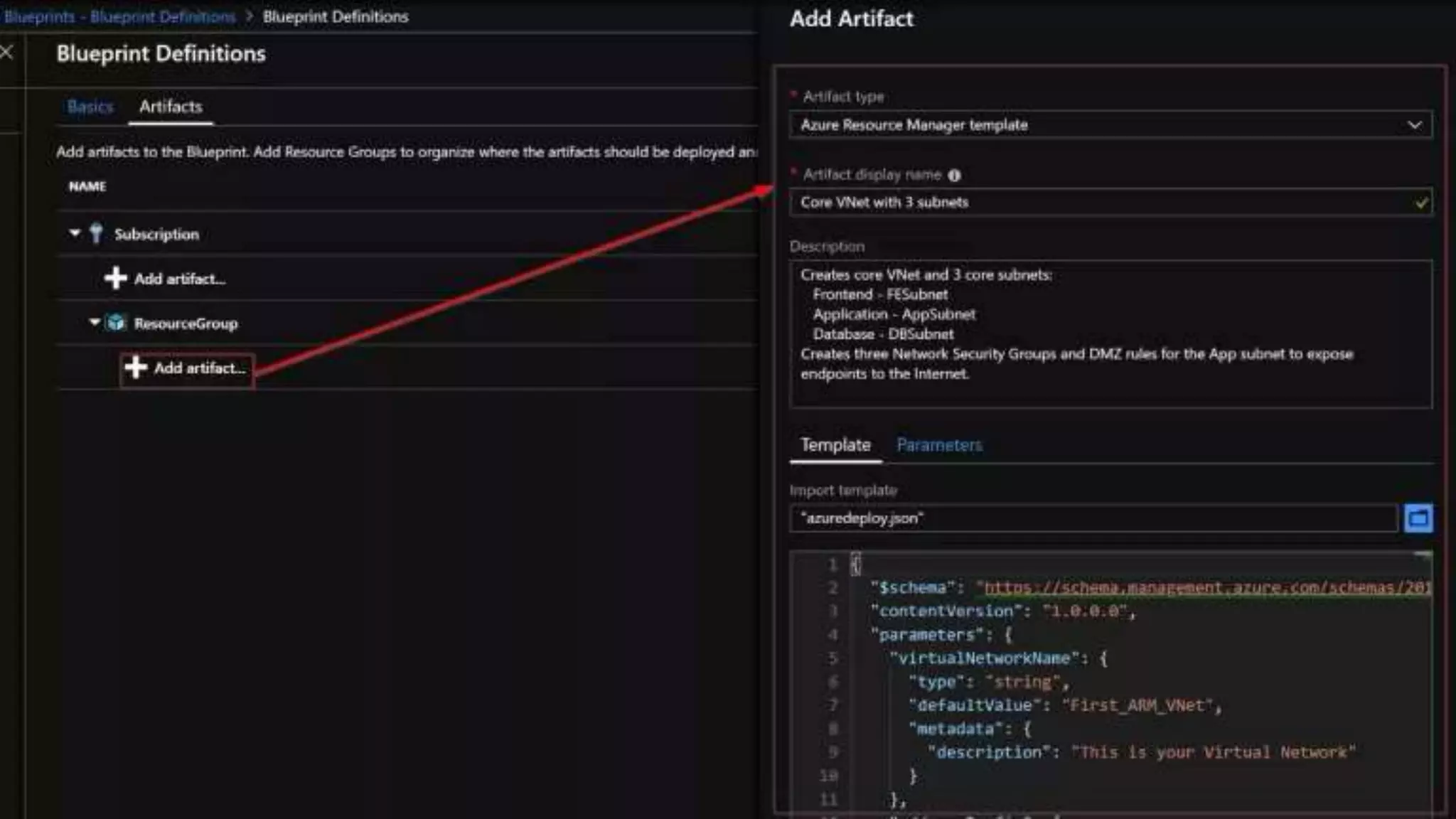
Task: Close the Blueprint Definitions blade with X
Action: click(x=7, y=52)
